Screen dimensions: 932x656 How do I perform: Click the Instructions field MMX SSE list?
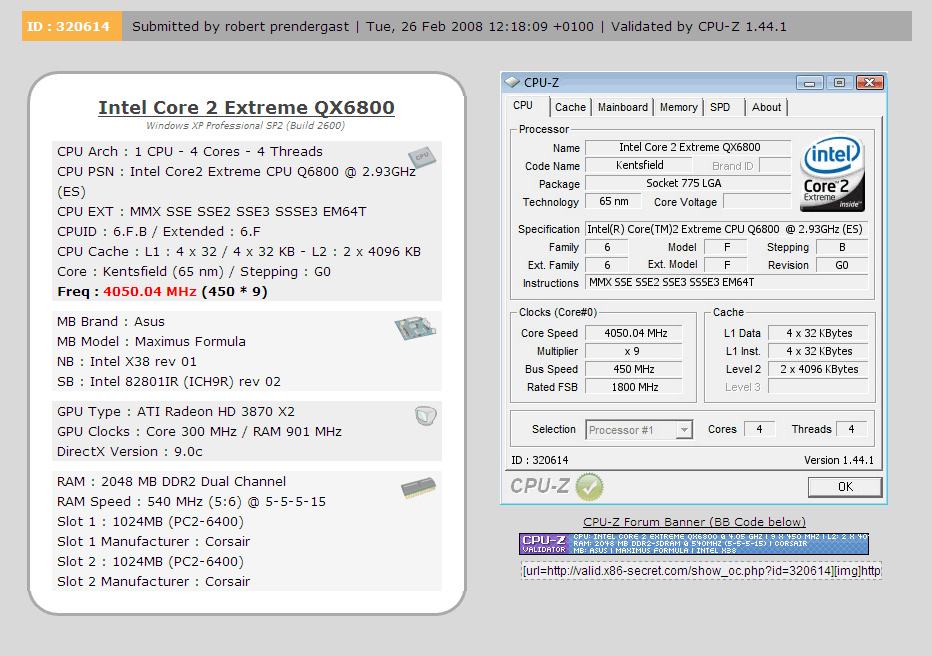point(726,282)
